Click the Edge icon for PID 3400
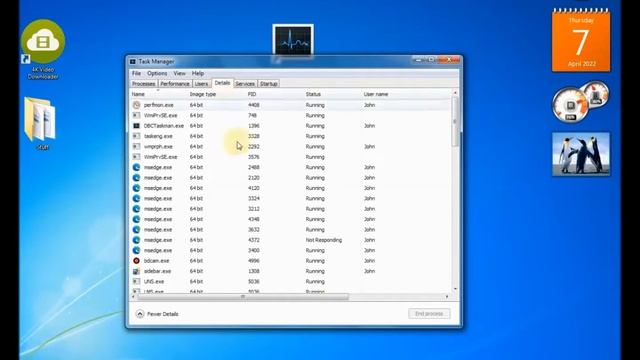The height and width of the screenshot is (360, 640). [x=136, y=250]
